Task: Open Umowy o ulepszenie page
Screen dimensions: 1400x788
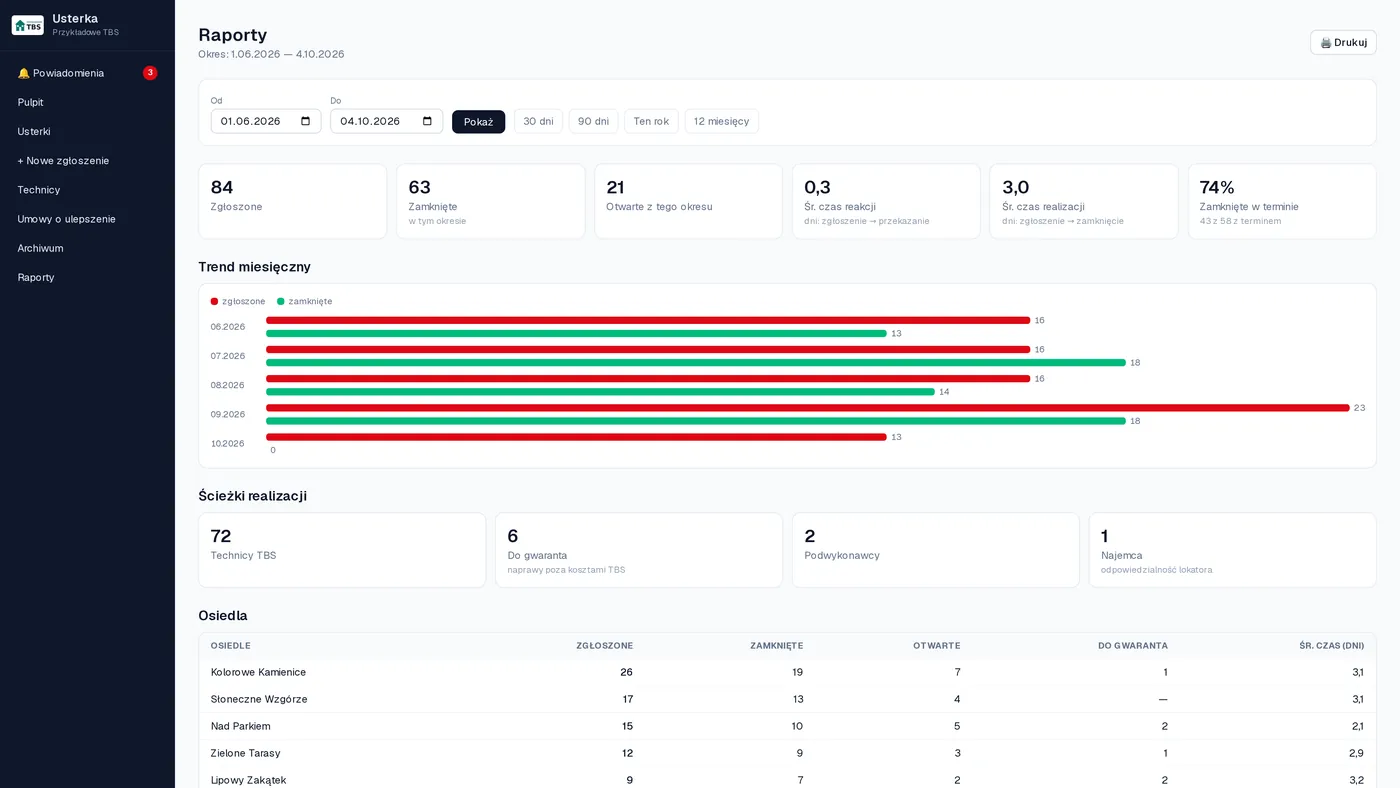Action: coord(87,219)
